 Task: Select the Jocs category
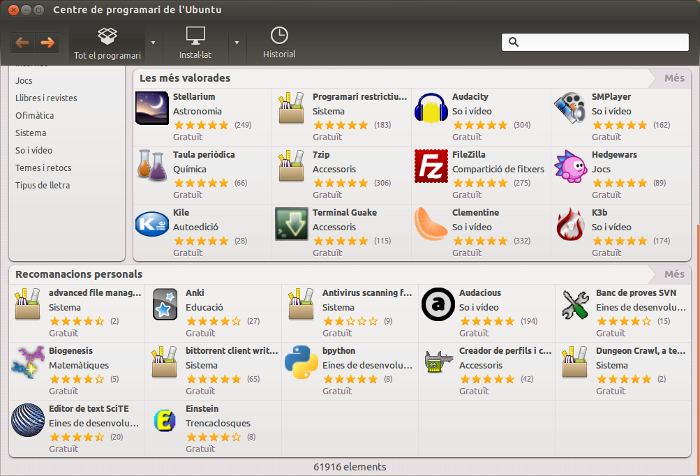click(x=24, y=81)
